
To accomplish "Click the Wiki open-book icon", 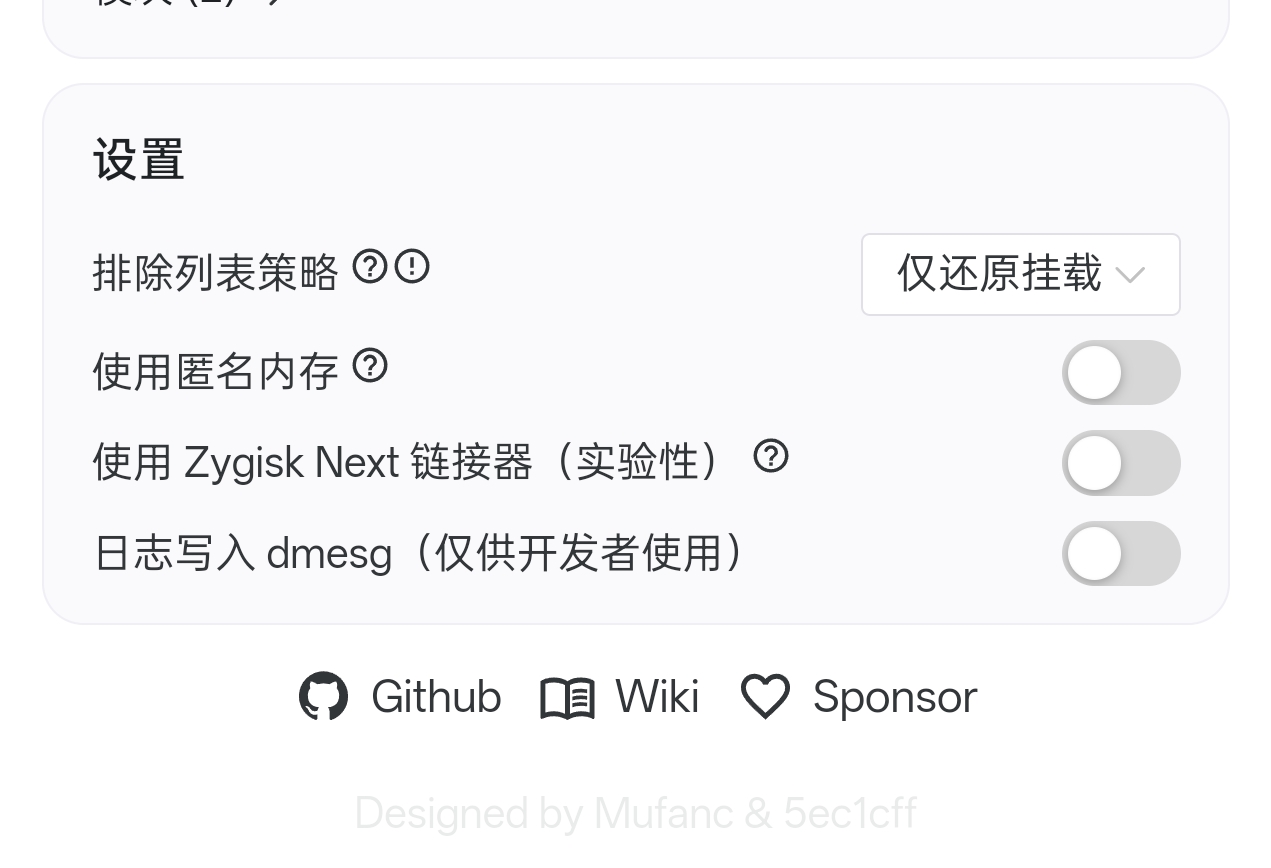I will click(567, 697).
